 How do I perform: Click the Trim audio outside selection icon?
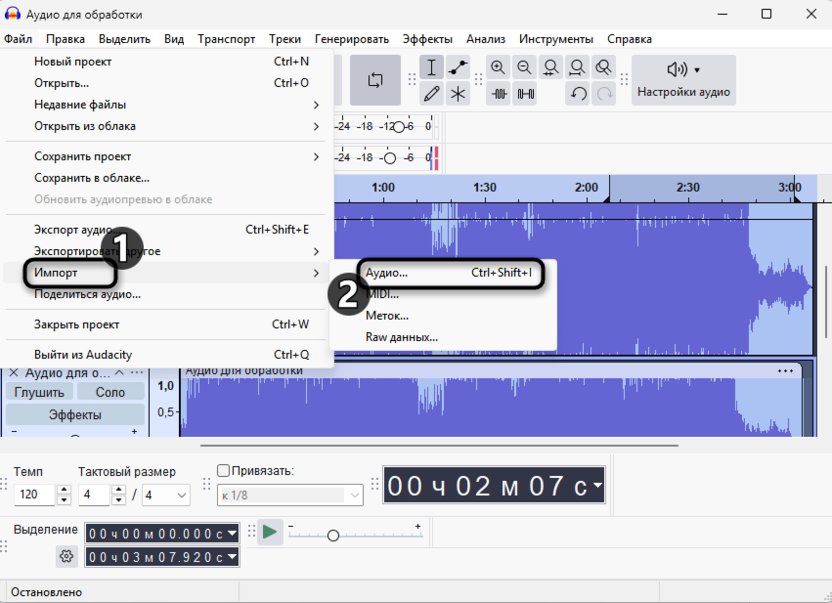coord(498,94)
